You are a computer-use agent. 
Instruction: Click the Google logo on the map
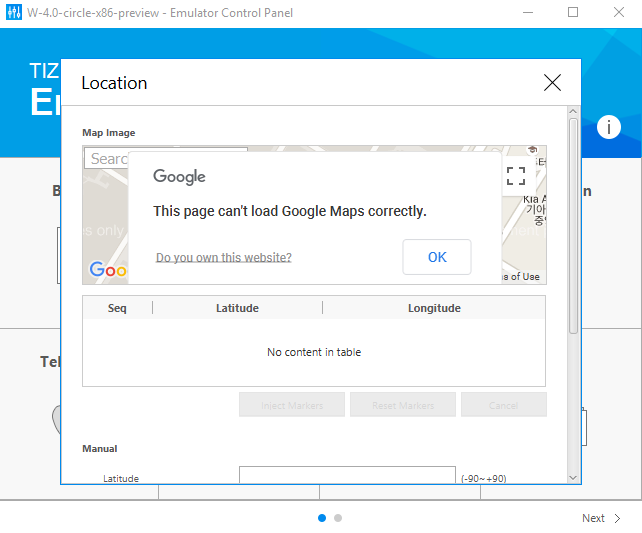pyautogui.click(x=106, y=270)
